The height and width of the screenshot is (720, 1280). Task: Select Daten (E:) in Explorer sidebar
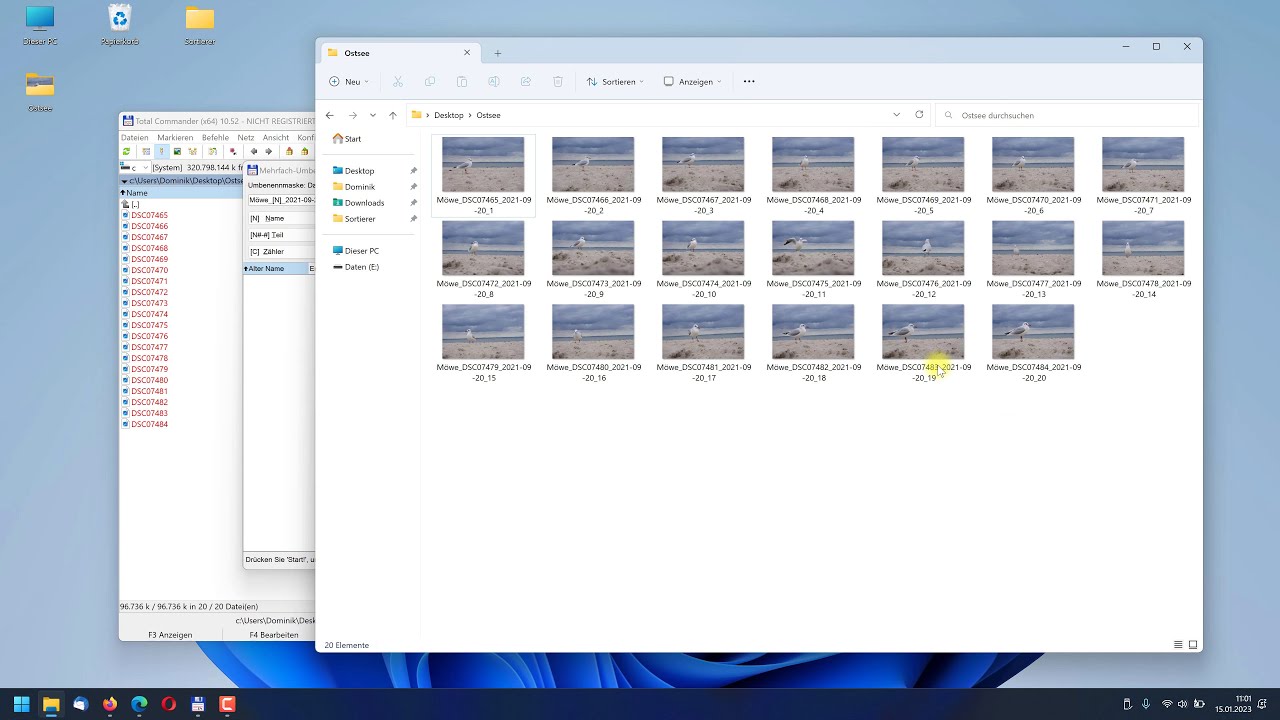pyautogui.click(x=361, y=267)
